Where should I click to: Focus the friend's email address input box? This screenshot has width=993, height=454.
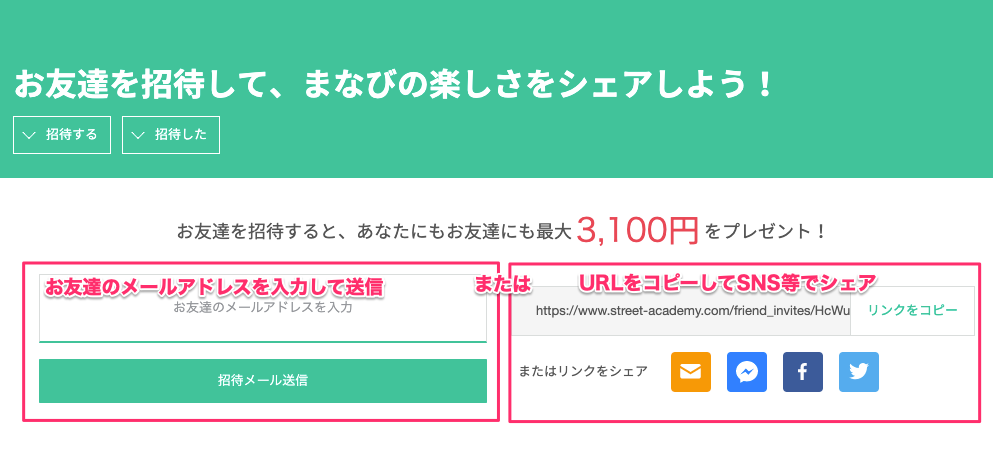coord(263,308)
